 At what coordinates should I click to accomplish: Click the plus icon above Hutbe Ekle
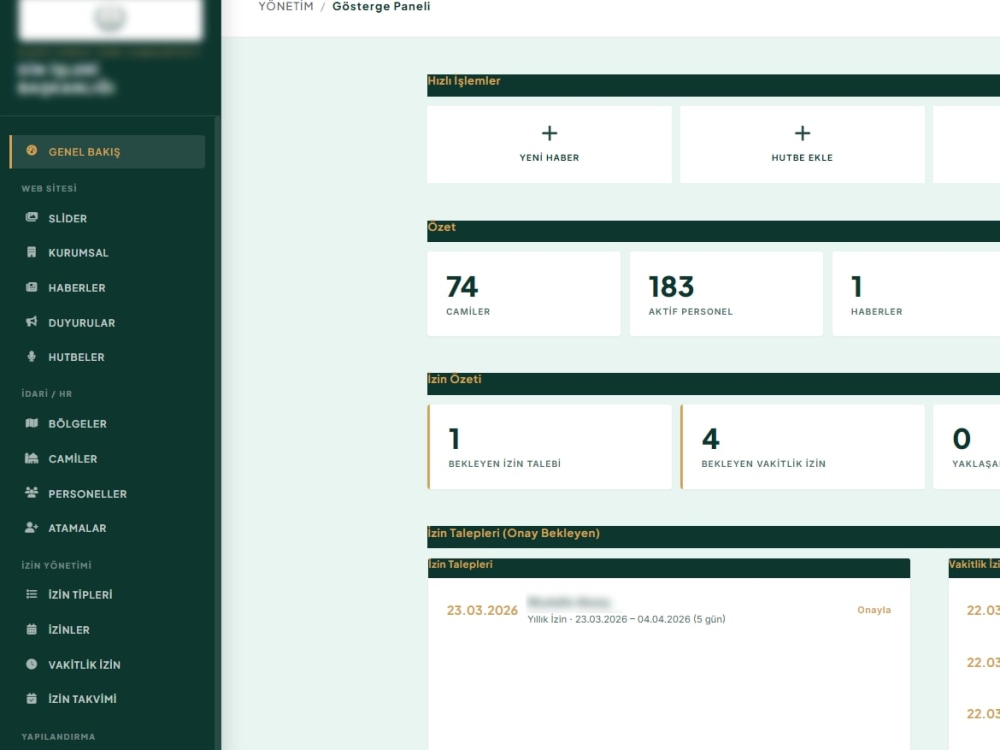802,133
